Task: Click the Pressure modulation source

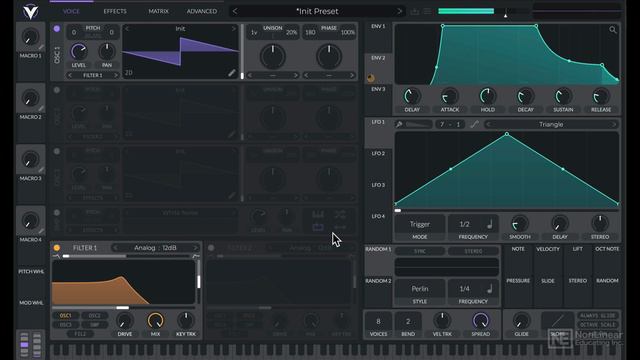Action: point(518,281)
